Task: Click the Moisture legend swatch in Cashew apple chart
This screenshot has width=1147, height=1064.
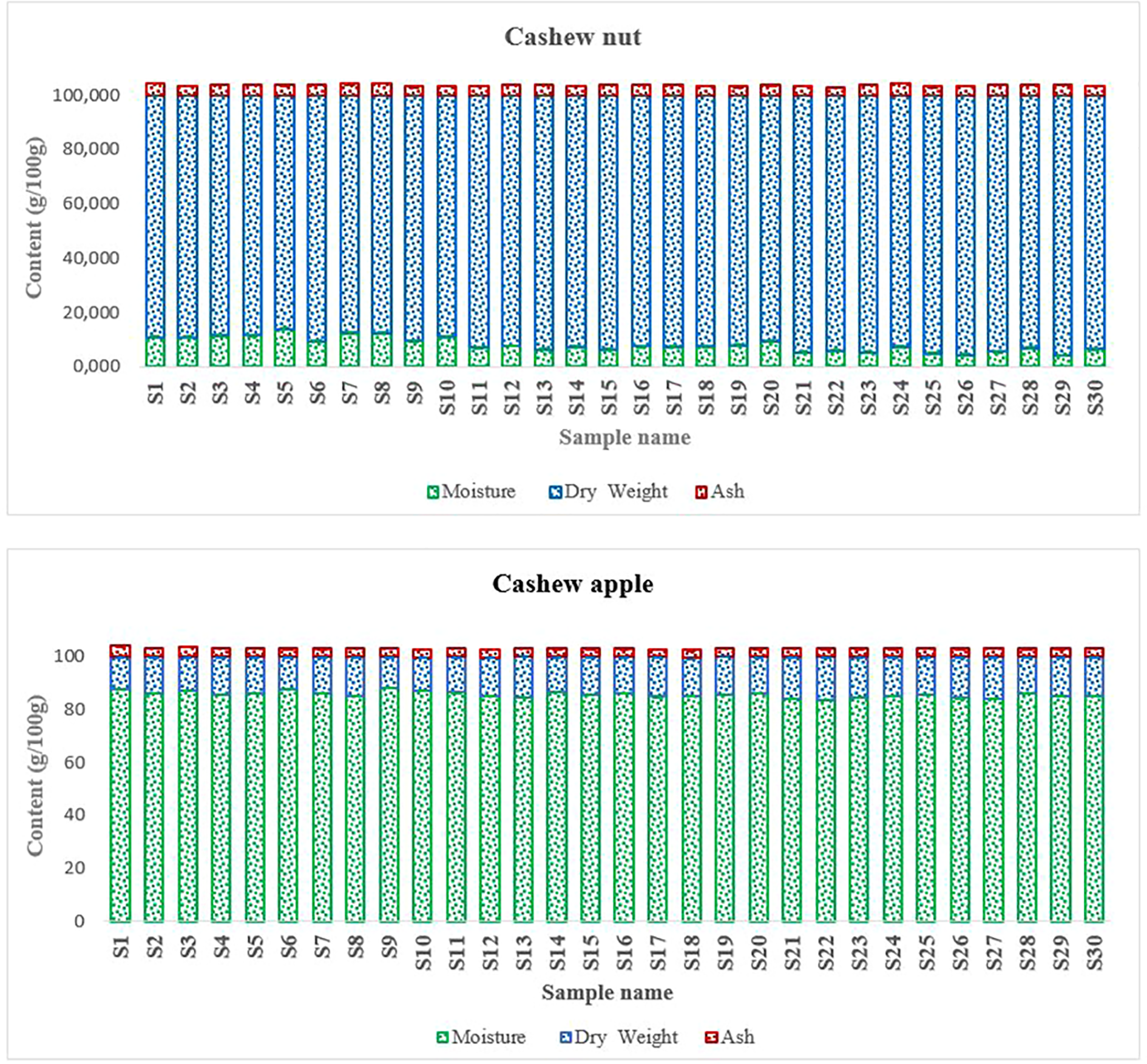Action: [442, 1037]
